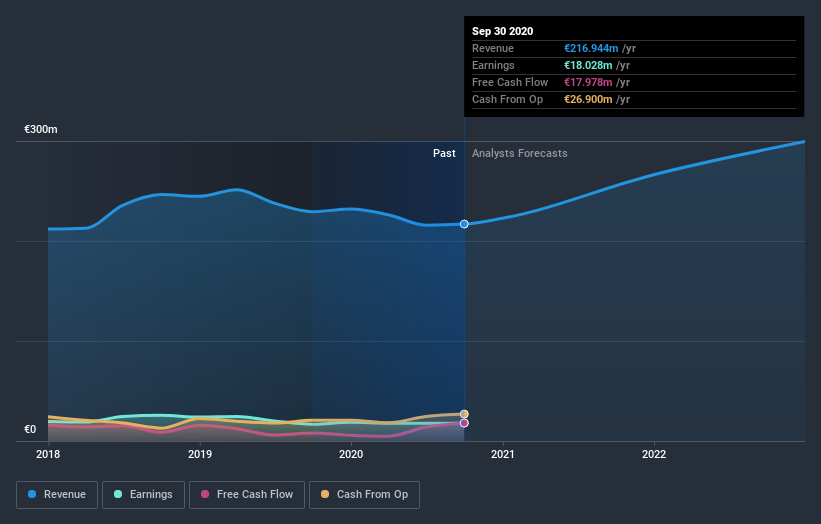Click the €17.978m free cash flow value
The width and height of the screenshot is (821, 524).
click(588, 82)
